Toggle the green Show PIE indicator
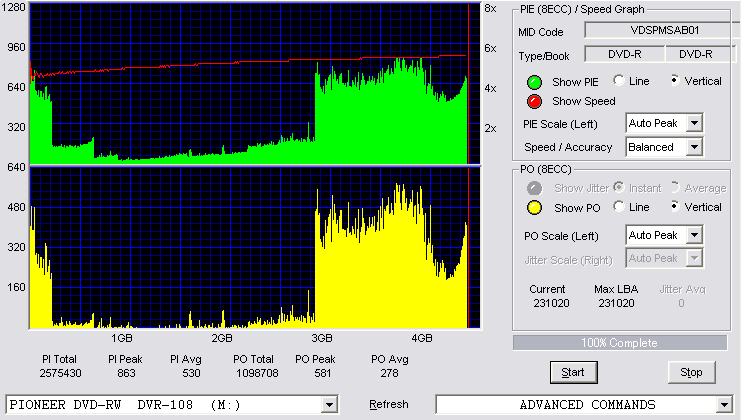Screen dimensions: 742x420 tap(534, 82)
